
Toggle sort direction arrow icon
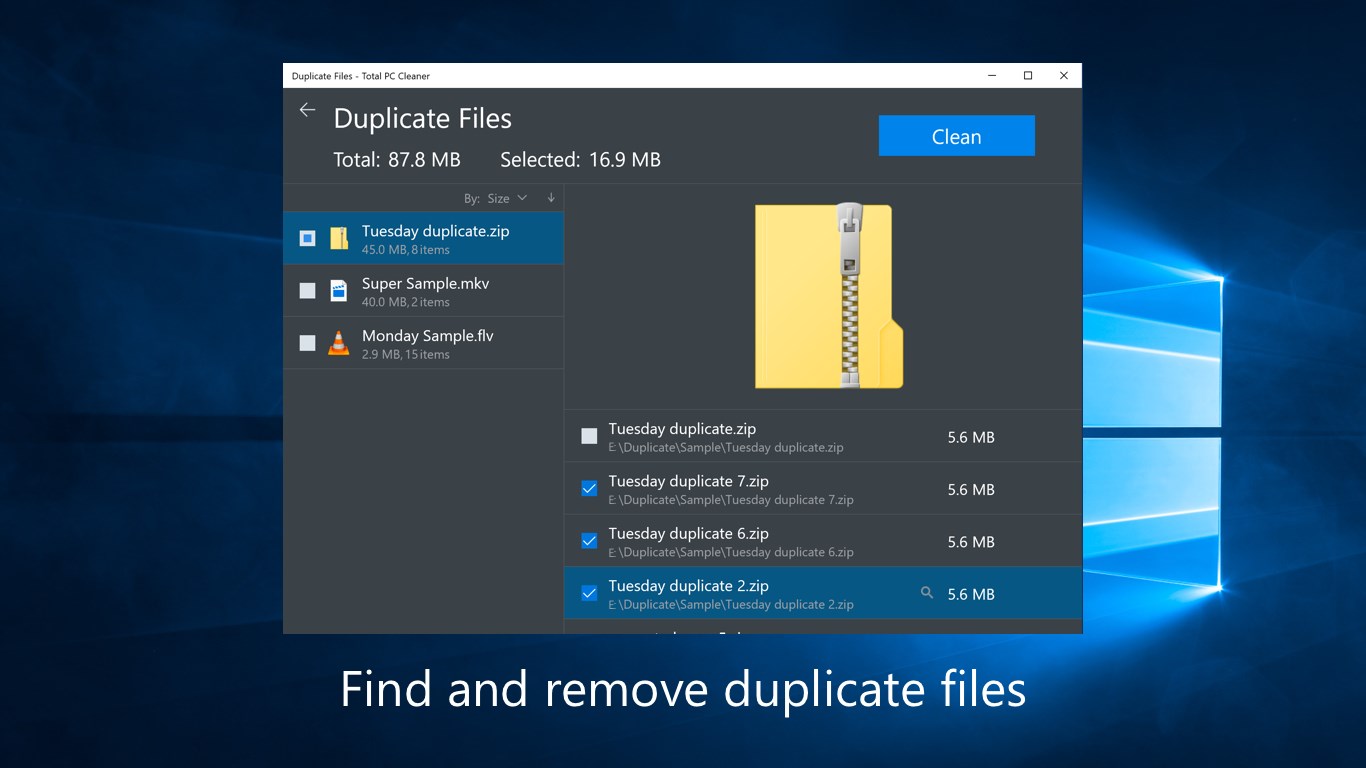click(x=551, y=198)
